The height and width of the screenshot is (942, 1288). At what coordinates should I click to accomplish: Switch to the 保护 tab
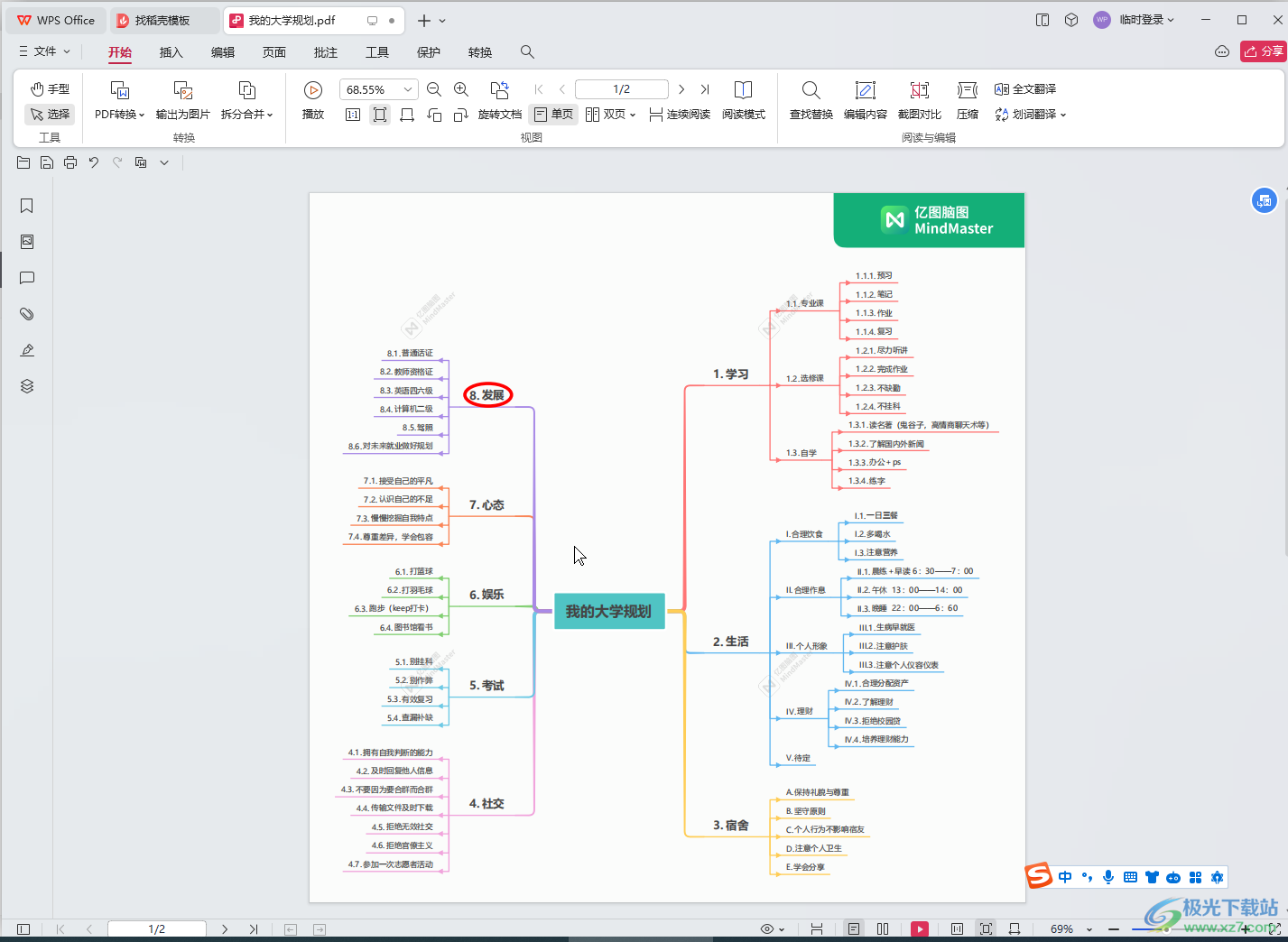click(429, 52)
